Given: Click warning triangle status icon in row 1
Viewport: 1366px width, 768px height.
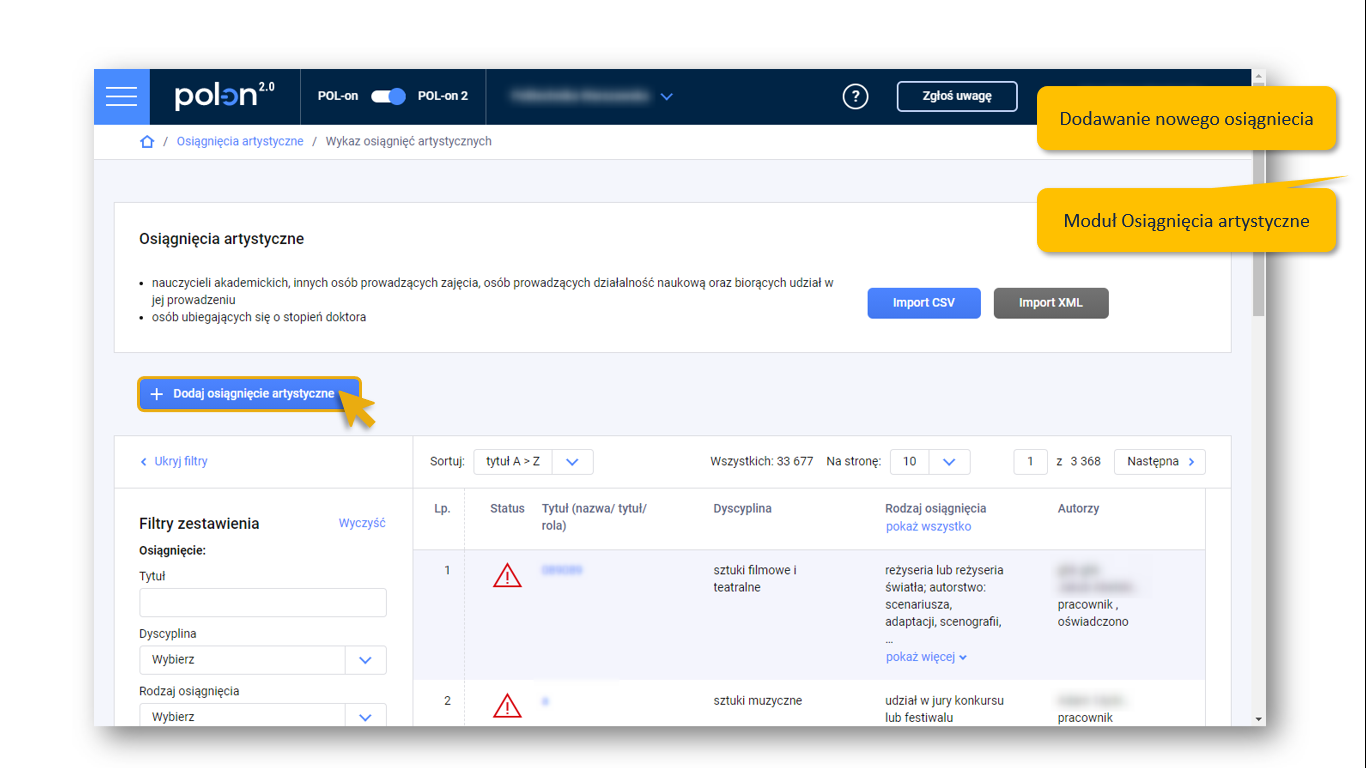Looking at the screenshot, I should (x=507, y=575).
